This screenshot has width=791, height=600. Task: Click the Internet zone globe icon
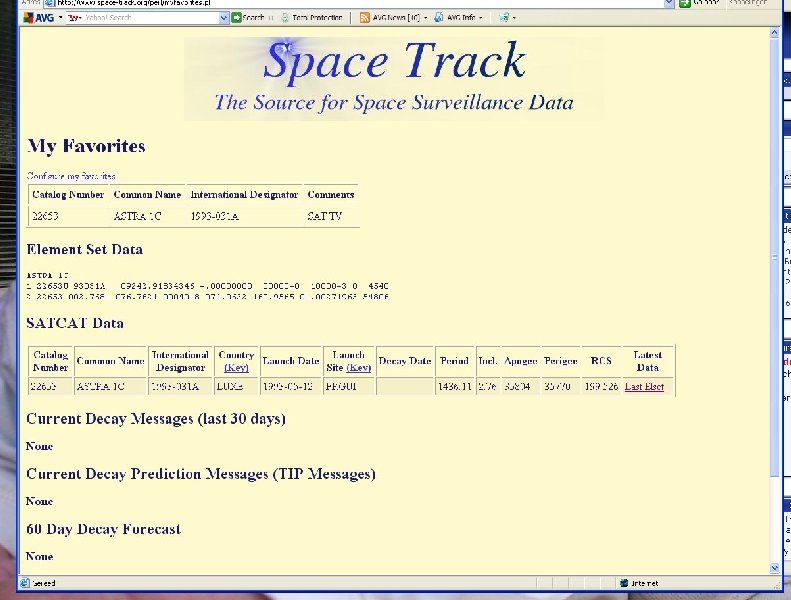tap(624, 583)
